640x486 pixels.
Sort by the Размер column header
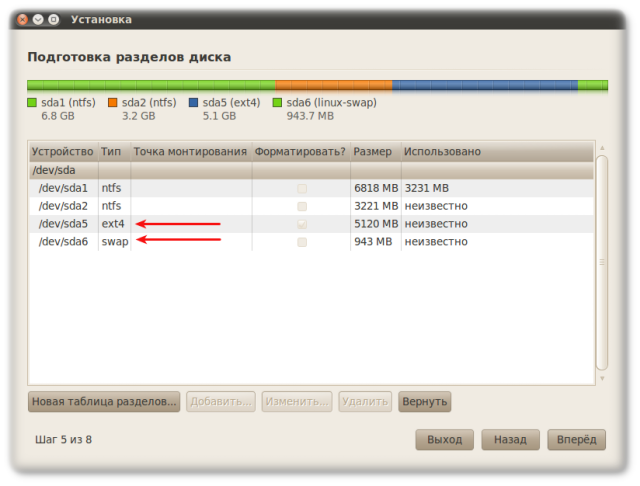374,152
